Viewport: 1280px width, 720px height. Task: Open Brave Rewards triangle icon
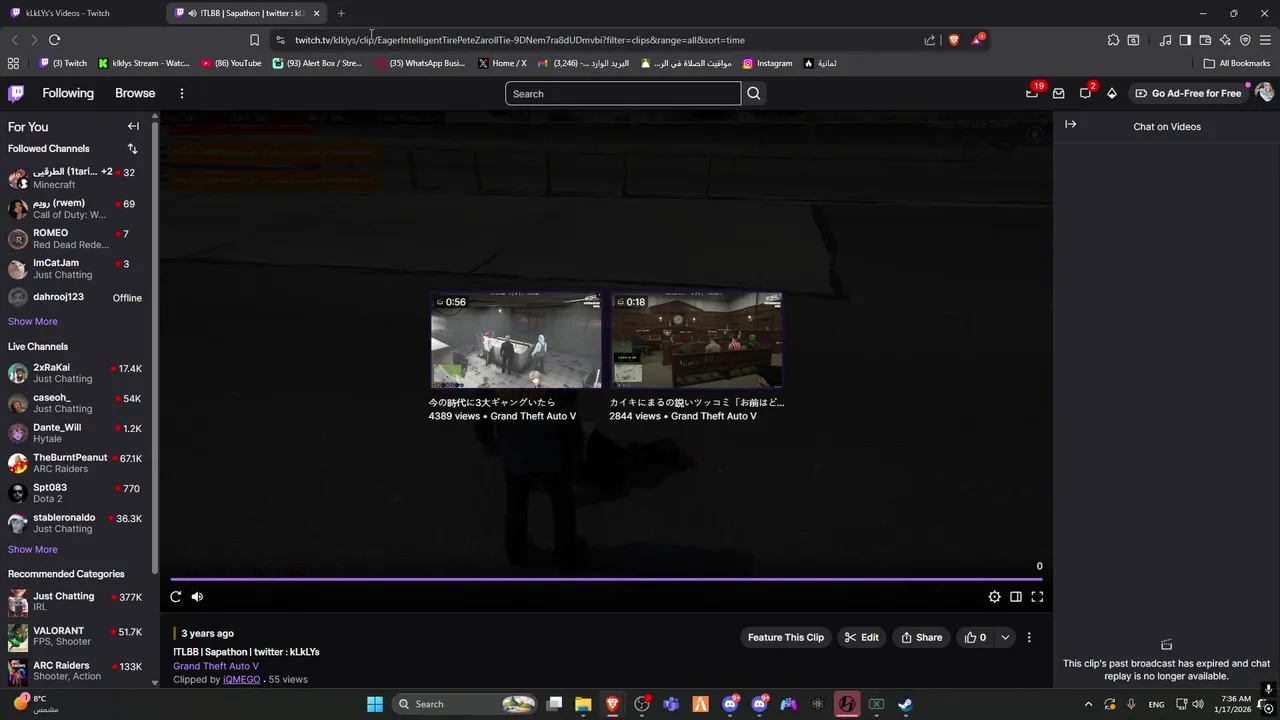pos(977,40)
